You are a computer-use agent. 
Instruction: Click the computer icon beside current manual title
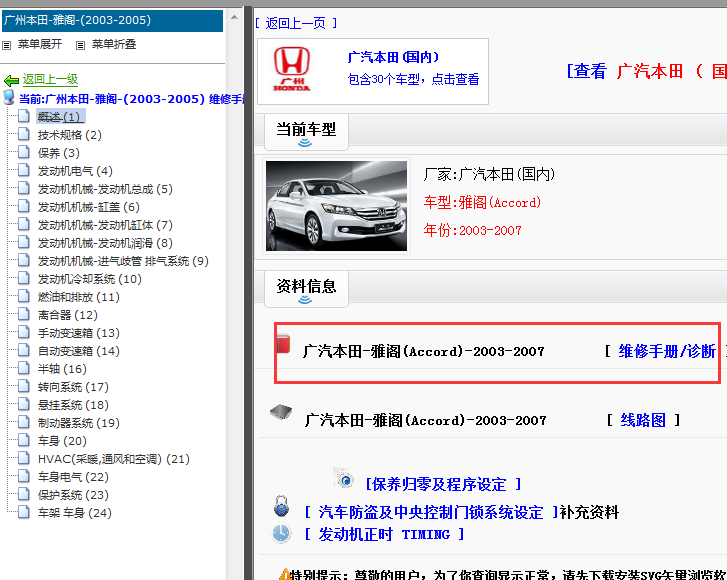tap(9, 97)
